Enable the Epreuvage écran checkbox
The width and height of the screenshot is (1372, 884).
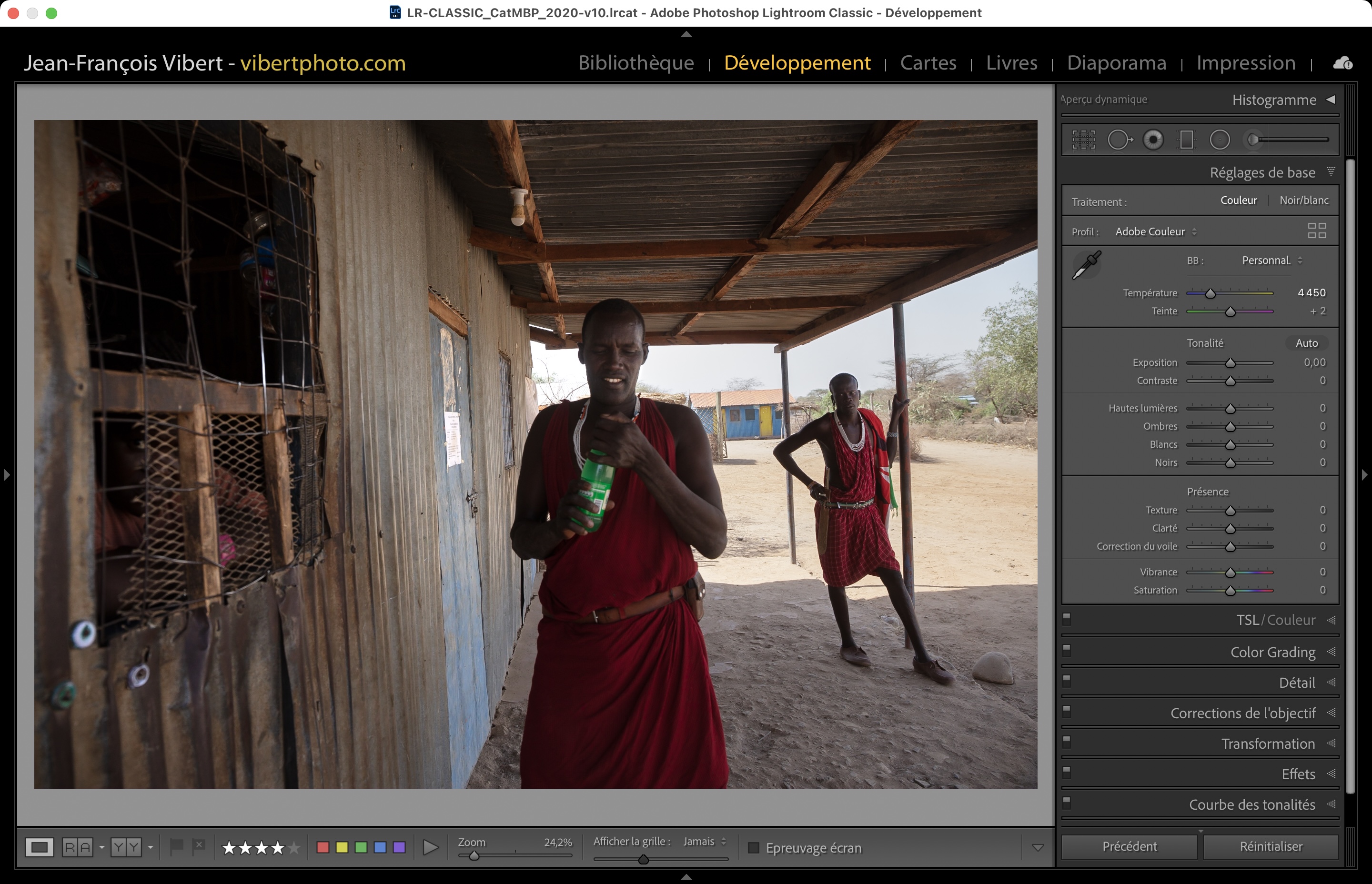[754, 848]
